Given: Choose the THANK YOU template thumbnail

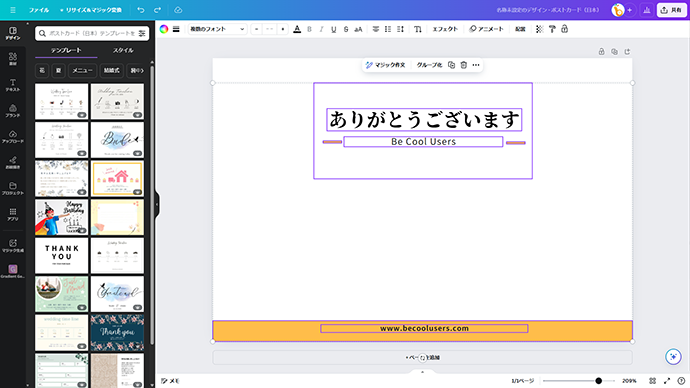Looking at the screenshot, I should click(x=62, y=256).
